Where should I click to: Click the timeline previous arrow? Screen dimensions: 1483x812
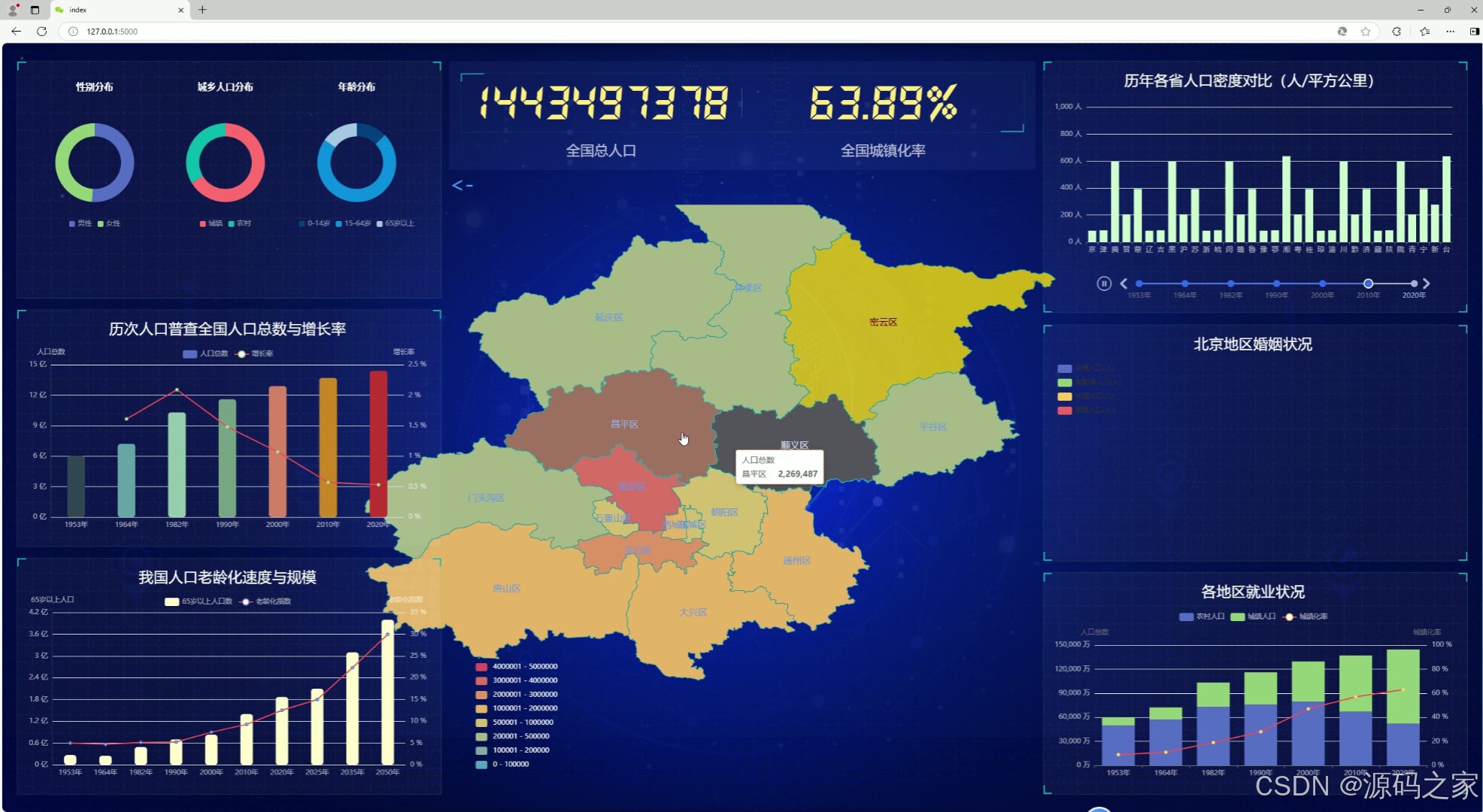coord(1124,283)
